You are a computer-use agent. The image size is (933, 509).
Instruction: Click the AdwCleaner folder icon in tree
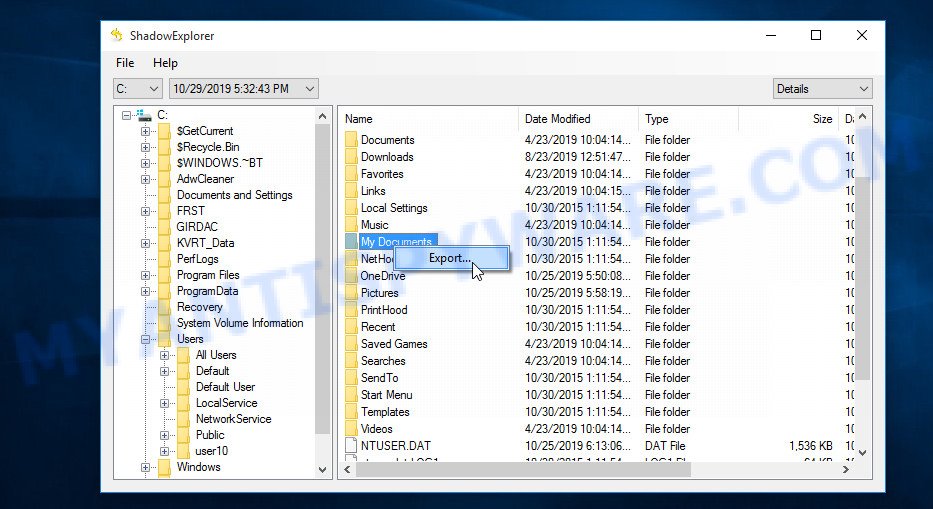pos(165,179)
